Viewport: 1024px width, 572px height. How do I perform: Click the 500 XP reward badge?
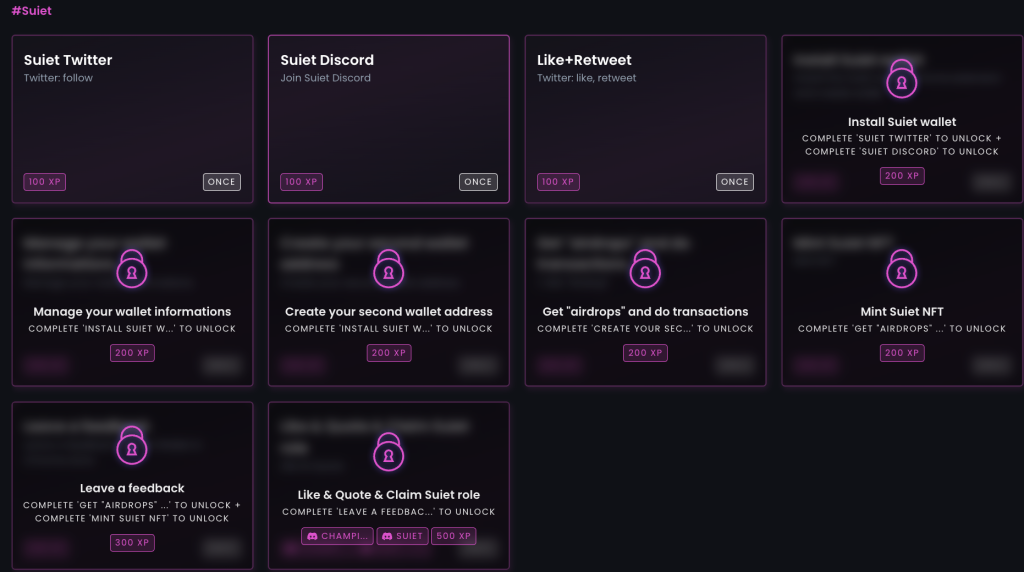453,536
